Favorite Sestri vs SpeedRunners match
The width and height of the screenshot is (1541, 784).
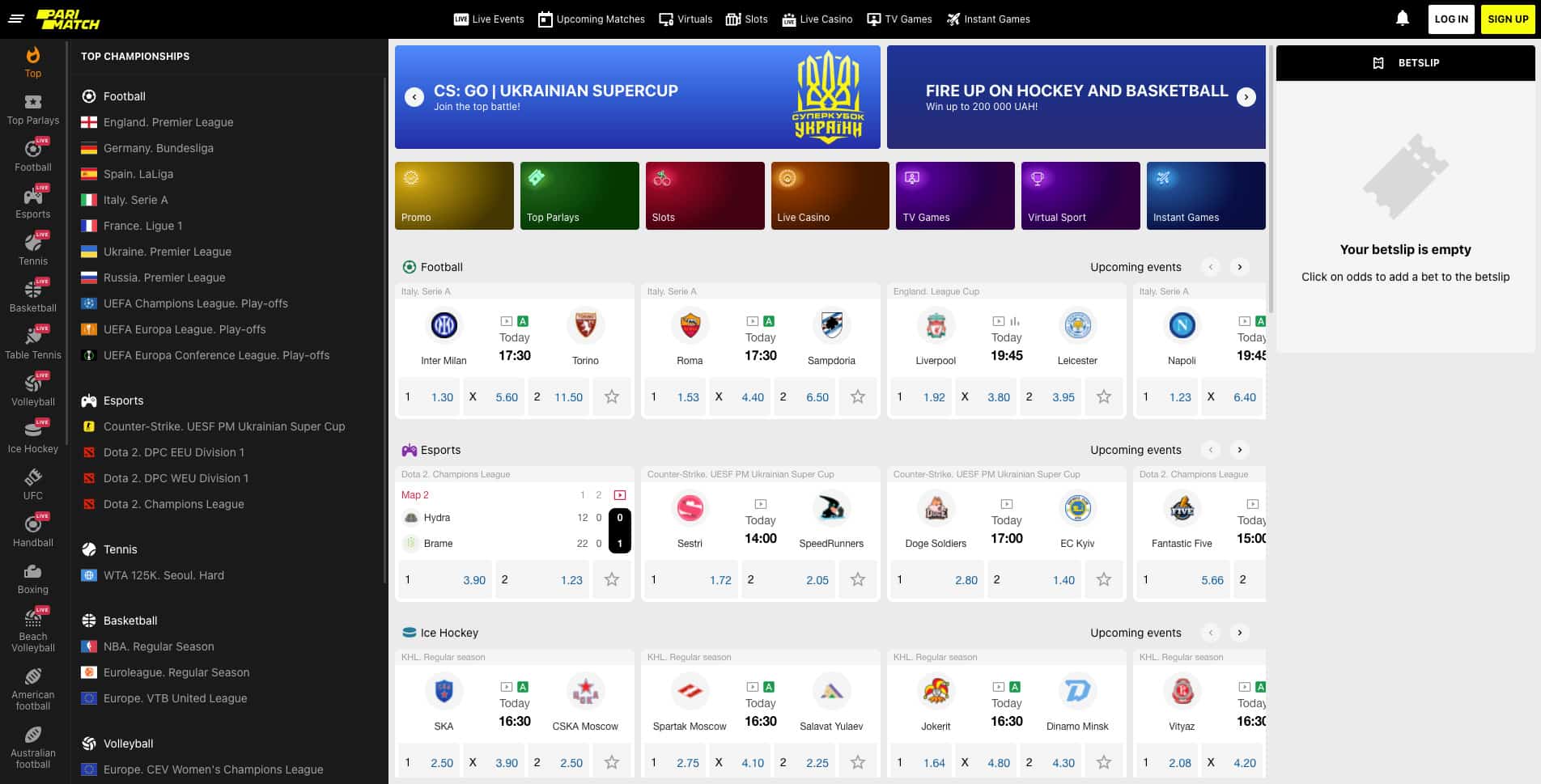tap(858, 580)
